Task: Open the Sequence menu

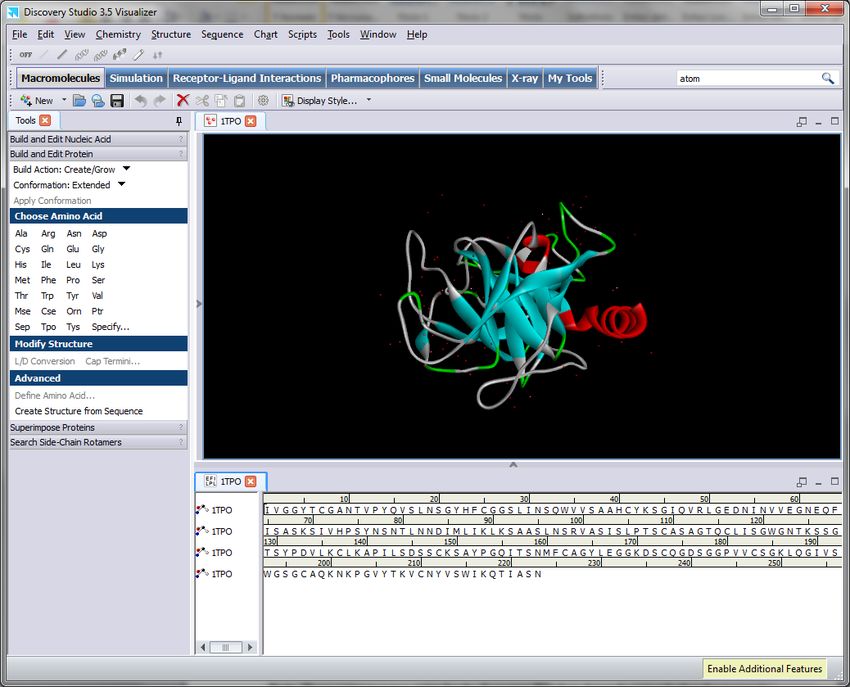Action: pos(222,34)
